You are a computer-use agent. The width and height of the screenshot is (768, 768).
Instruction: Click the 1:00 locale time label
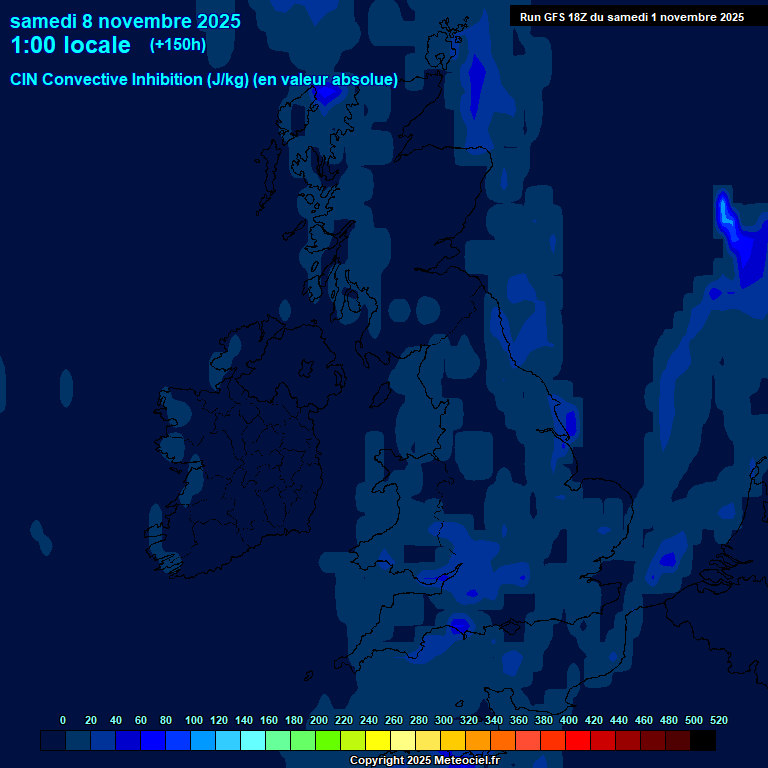click(70, 46)
